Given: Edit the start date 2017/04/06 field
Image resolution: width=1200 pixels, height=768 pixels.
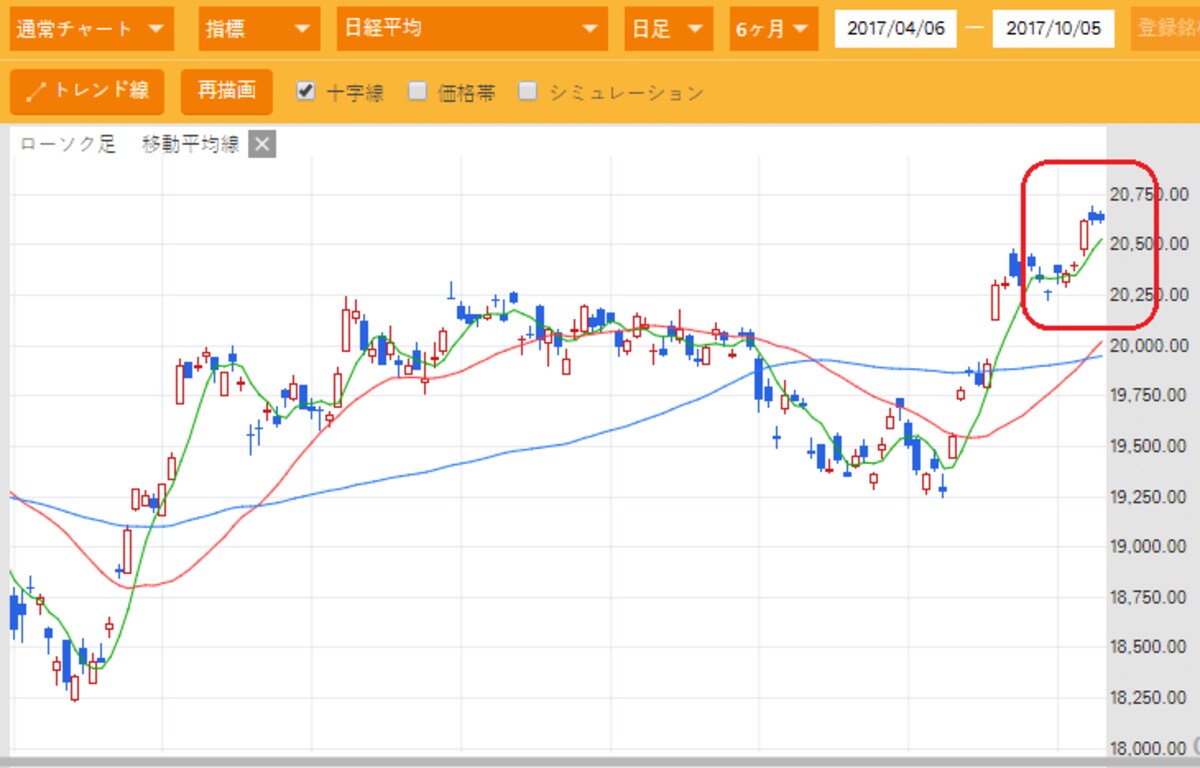Looking at the screenshot, I should [895, 28].
